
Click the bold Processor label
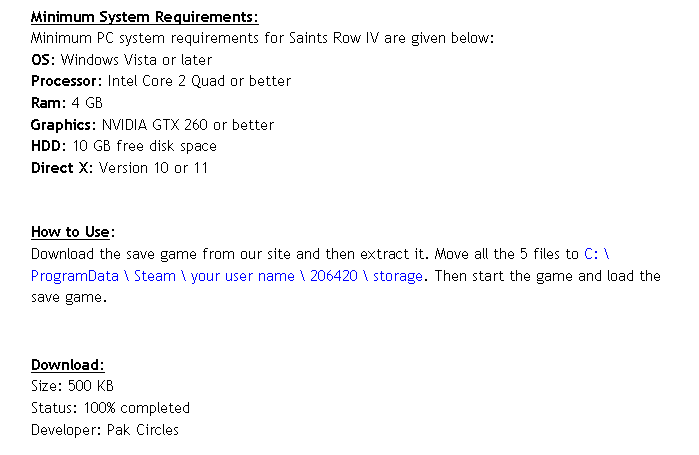[x=66, y=81]
